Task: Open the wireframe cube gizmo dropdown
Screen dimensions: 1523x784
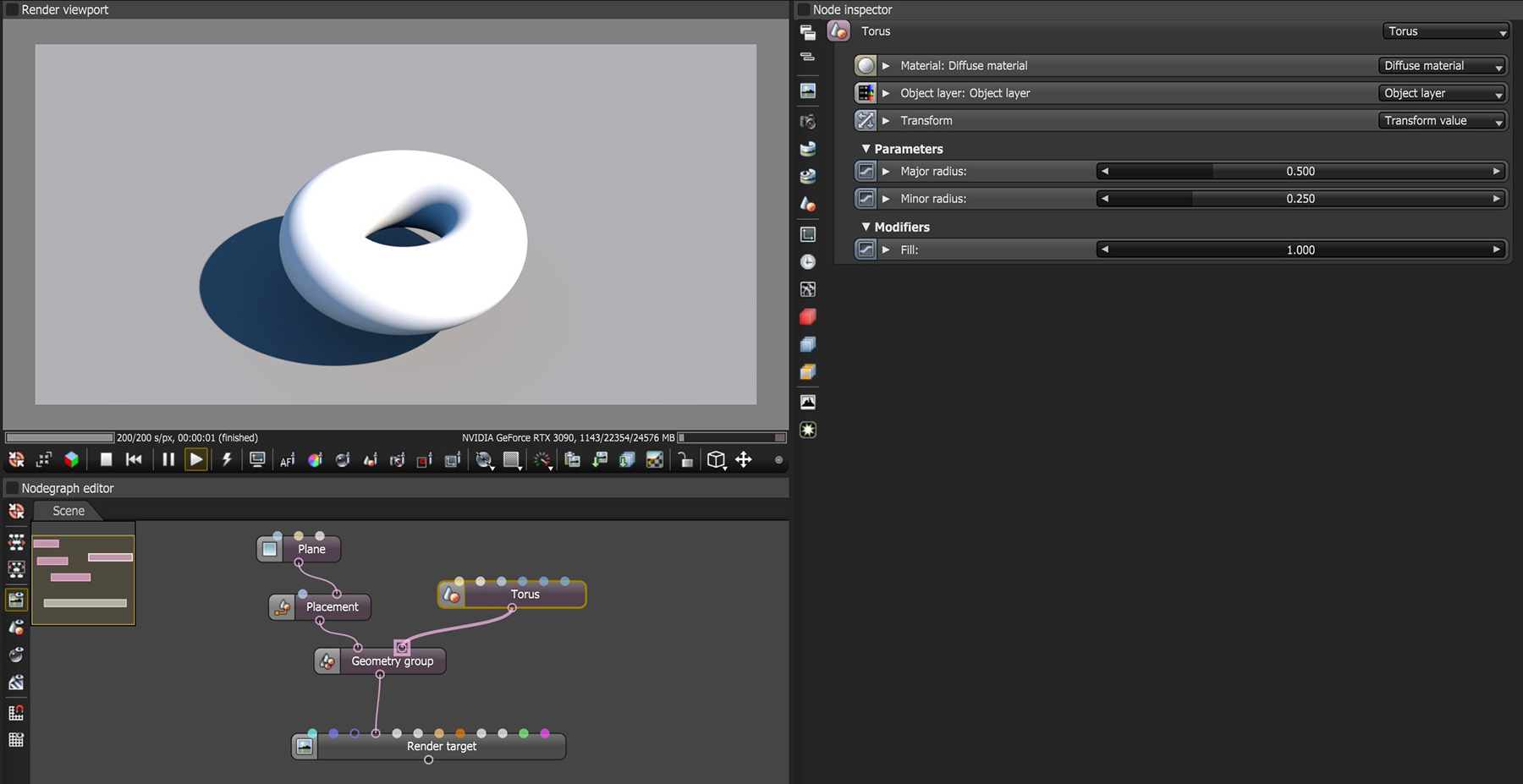Action: pos(717,459)
